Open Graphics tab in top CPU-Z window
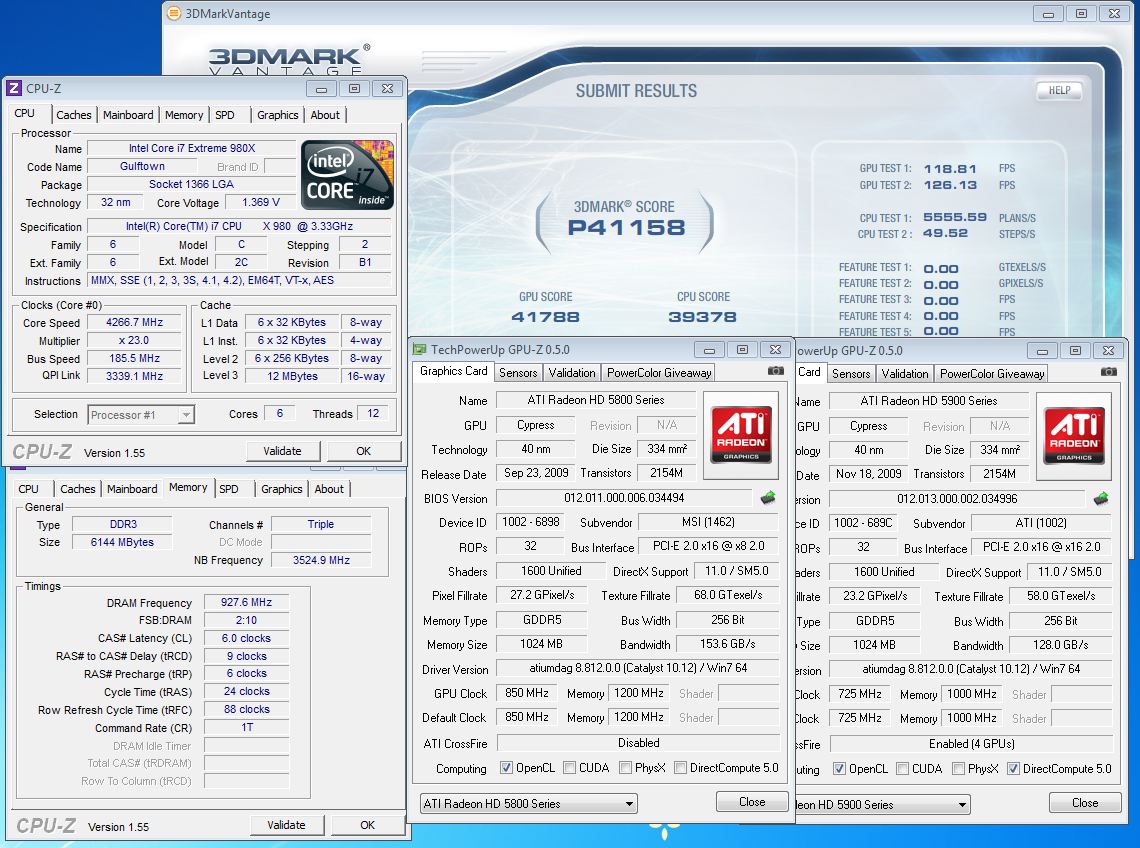1140x848 pixels. point(278,115)
